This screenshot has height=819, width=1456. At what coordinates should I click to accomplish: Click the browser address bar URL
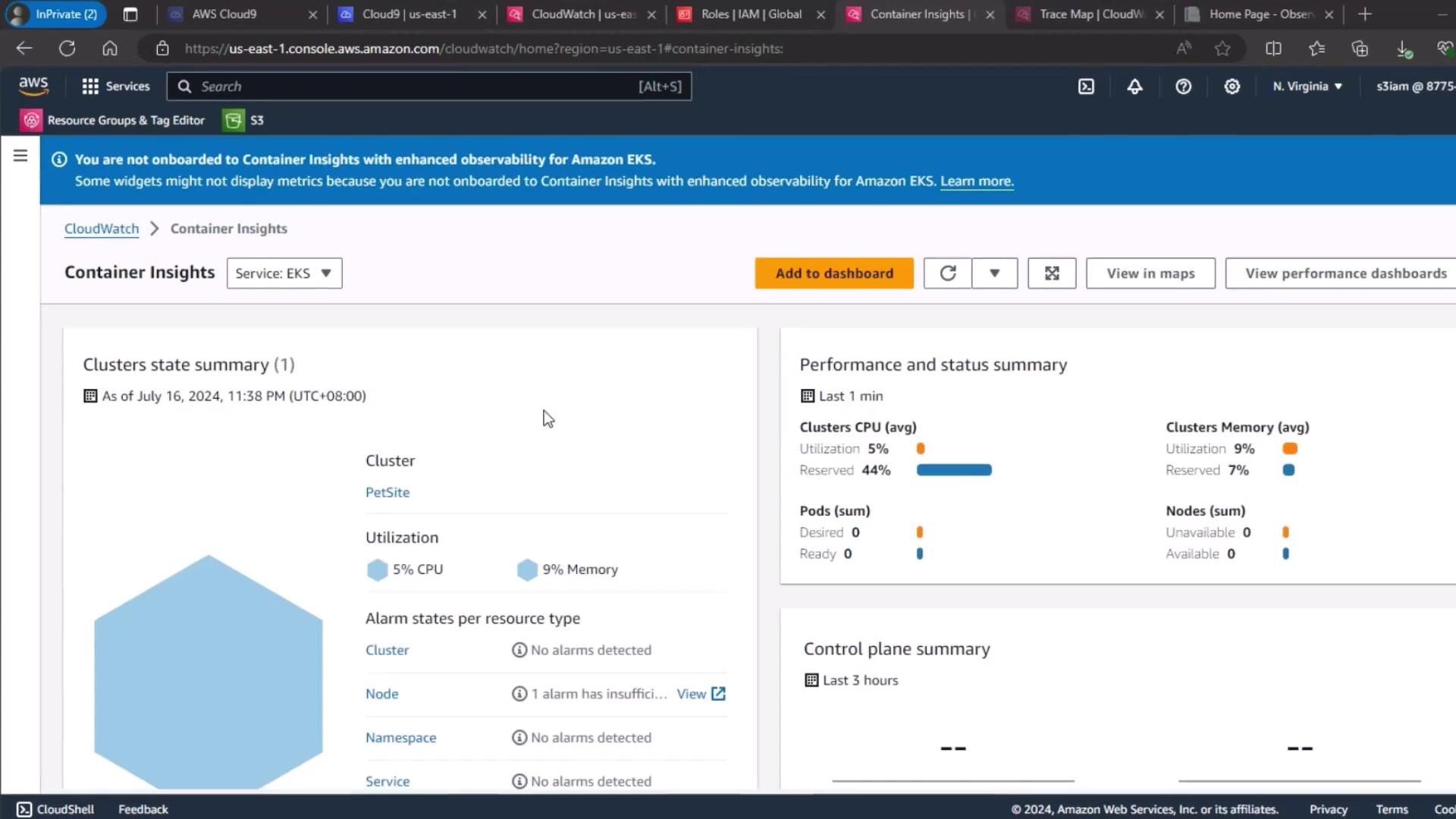tap(484, 49)
